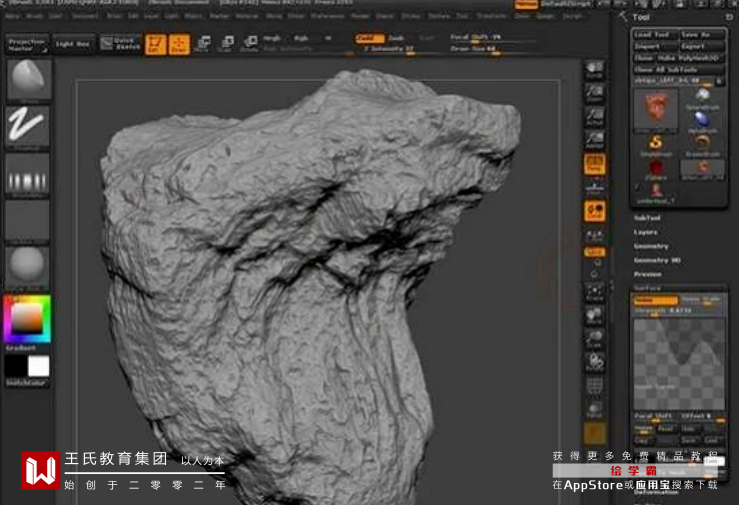Viewport: 739px width, 505px height.
Task: Open the Material menu
Action: coord(246,16)
